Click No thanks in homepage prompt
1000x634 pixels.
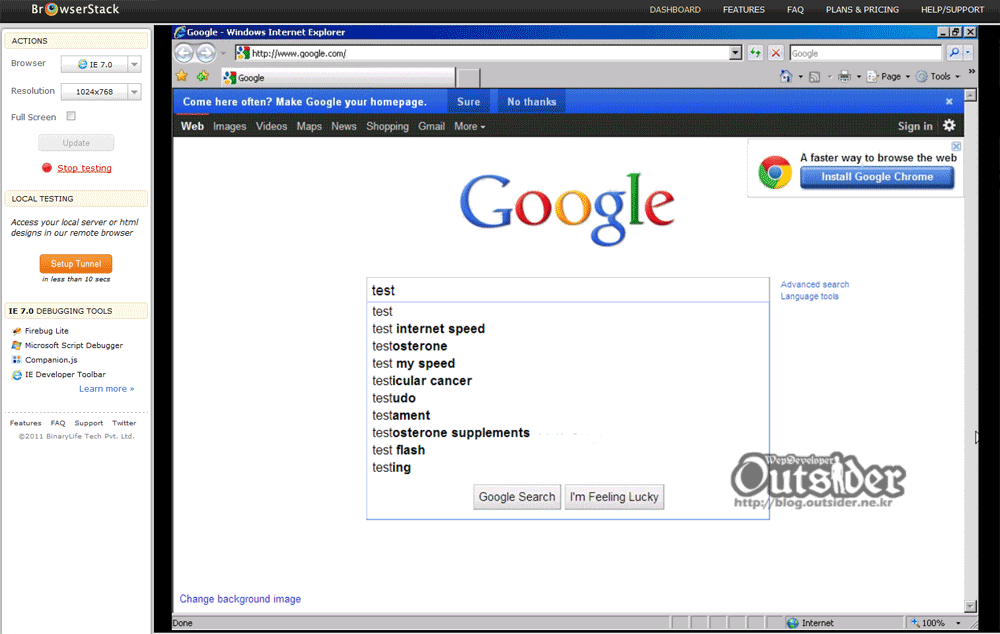(x=531, y=101)
